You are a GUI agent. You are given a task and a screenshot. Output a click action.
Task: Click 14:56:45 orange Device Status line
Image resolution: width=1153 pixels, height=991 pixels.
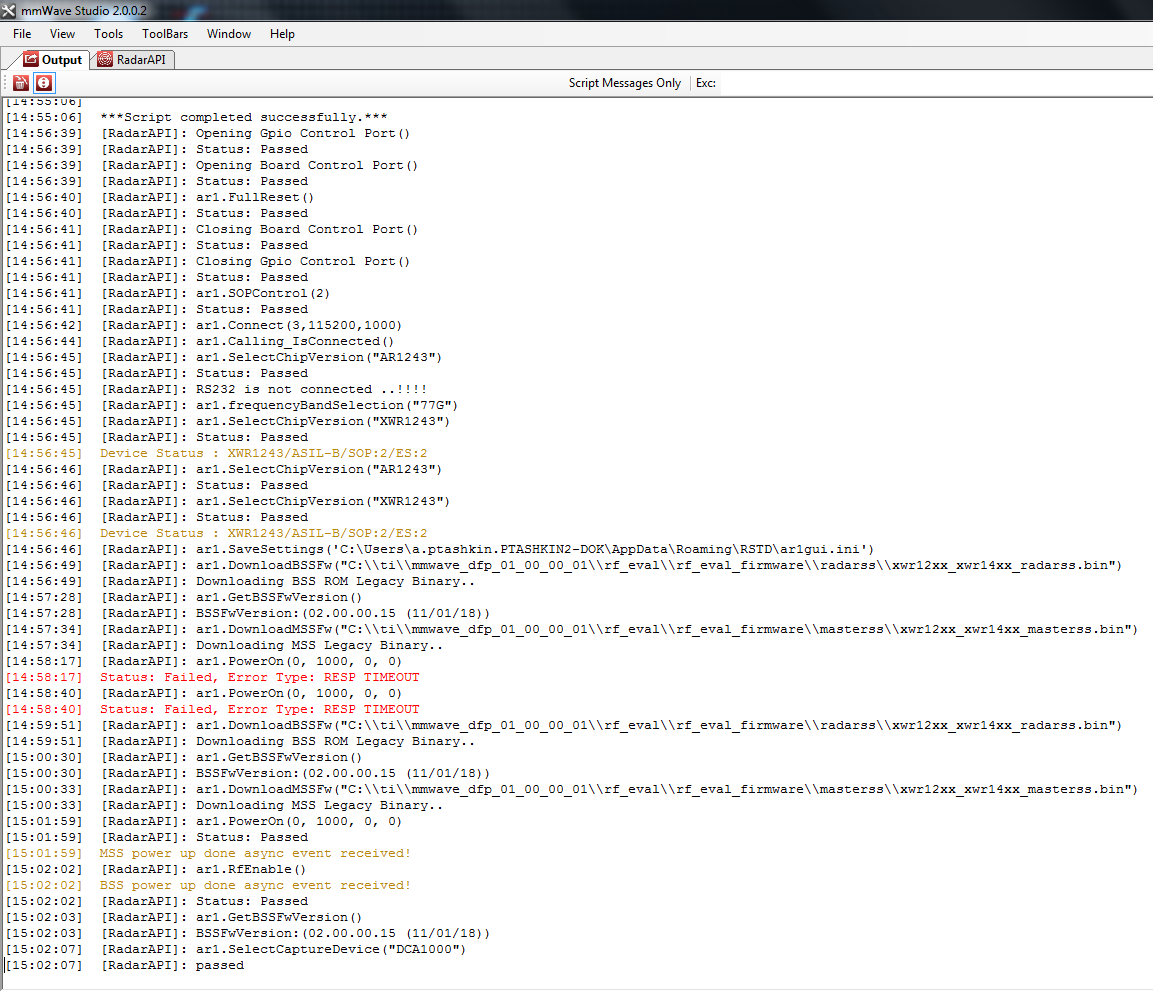pyautogui.click(x=216, y=454)
